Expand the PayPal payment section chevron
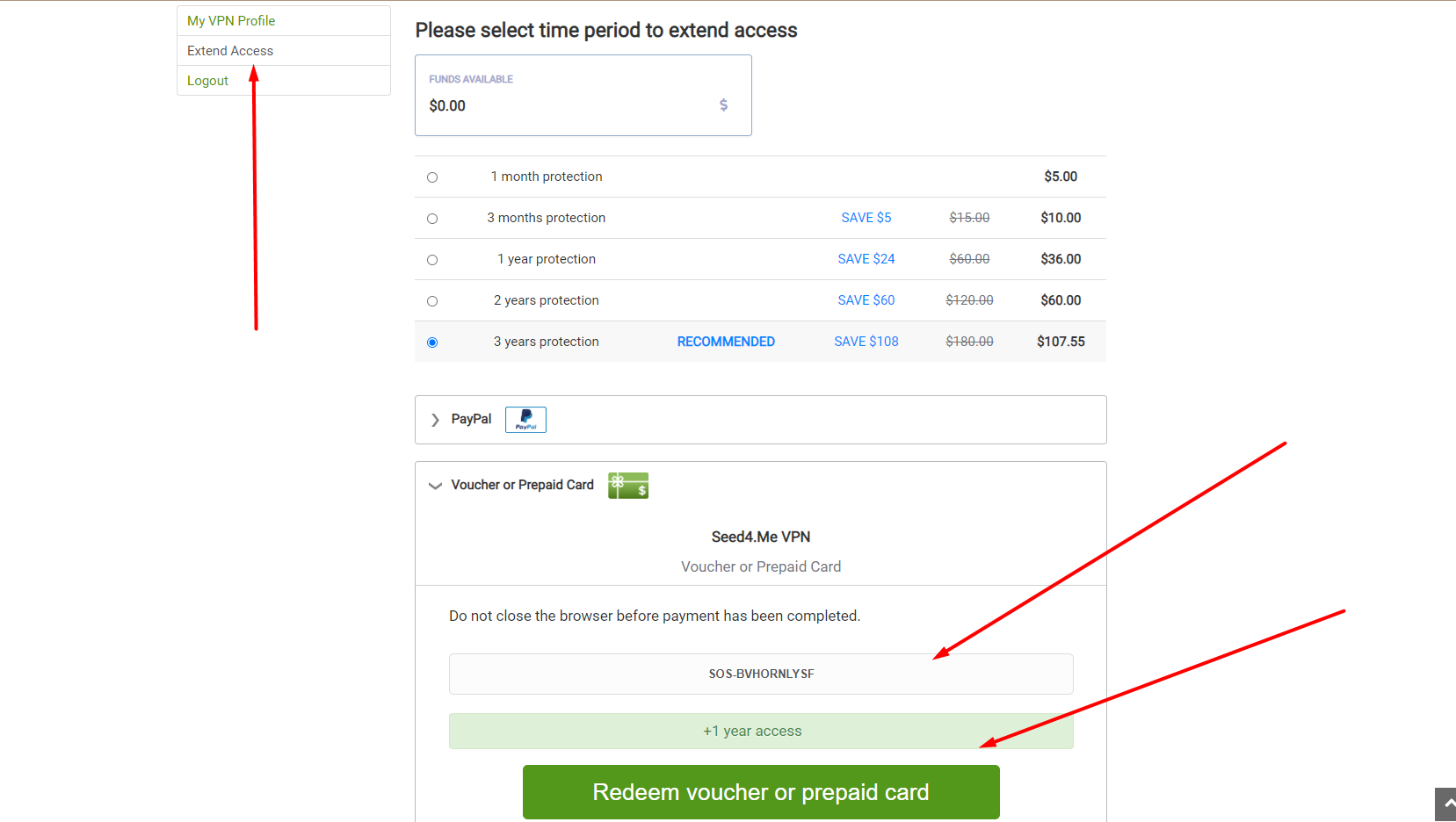The image size is (1456, 822). point(435,420)
